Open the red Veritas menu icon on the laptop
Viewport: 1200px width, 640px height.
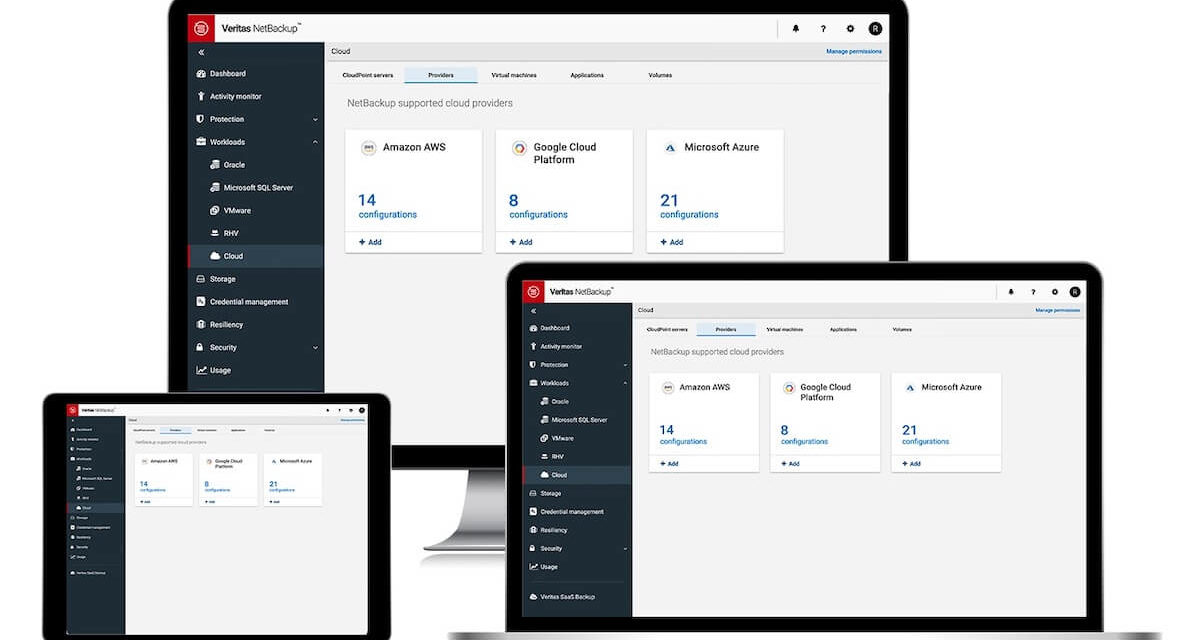click(533, 292)
